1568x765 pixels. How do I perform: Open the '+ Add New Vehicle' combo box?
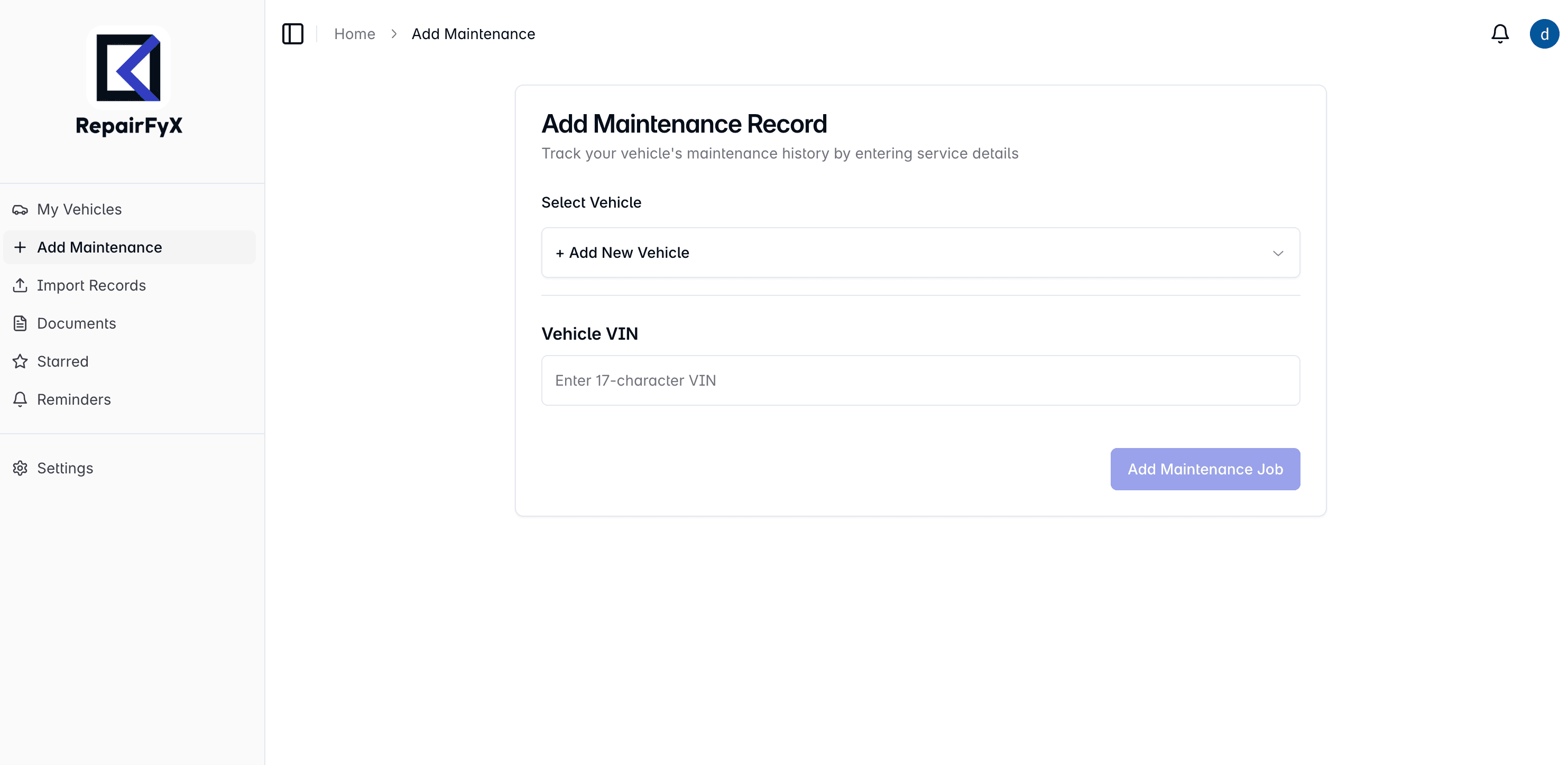point(920,253)
